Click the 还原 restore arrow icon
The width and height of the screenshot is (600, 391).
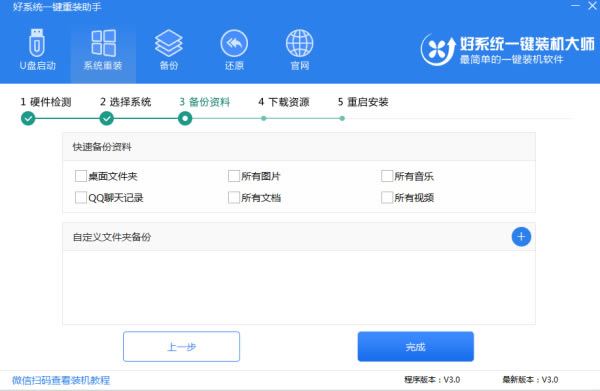click(x=234, y=43)
